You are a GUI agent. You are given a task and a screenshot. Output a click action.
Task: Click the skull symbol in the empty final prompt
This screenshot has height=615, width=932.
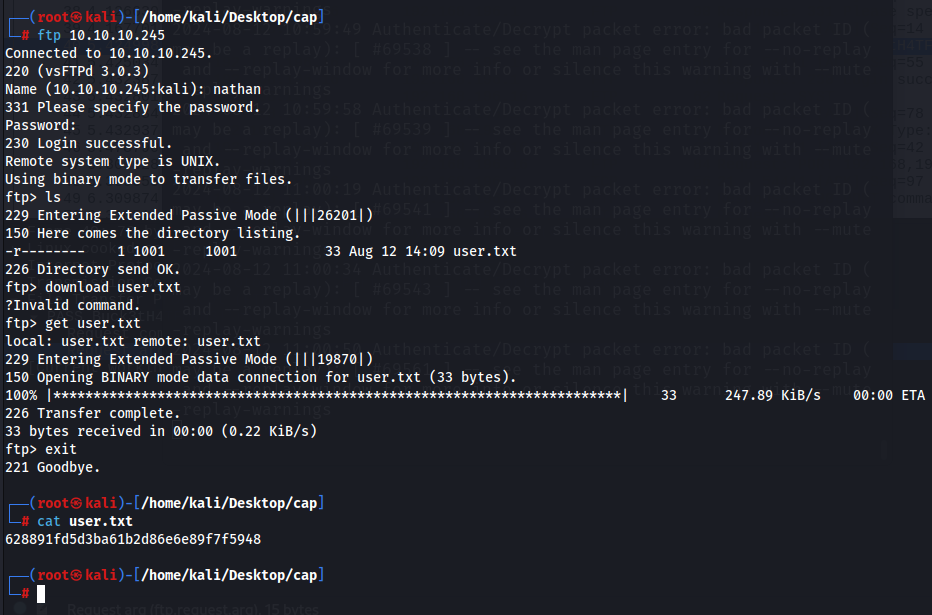(77, 575)
